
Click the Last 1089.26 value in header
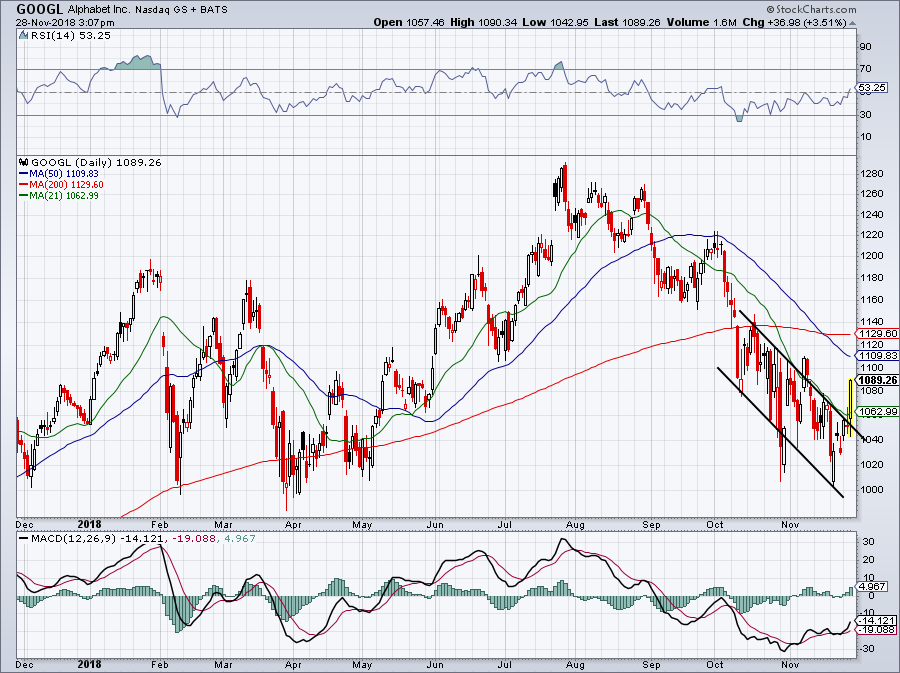627,22
